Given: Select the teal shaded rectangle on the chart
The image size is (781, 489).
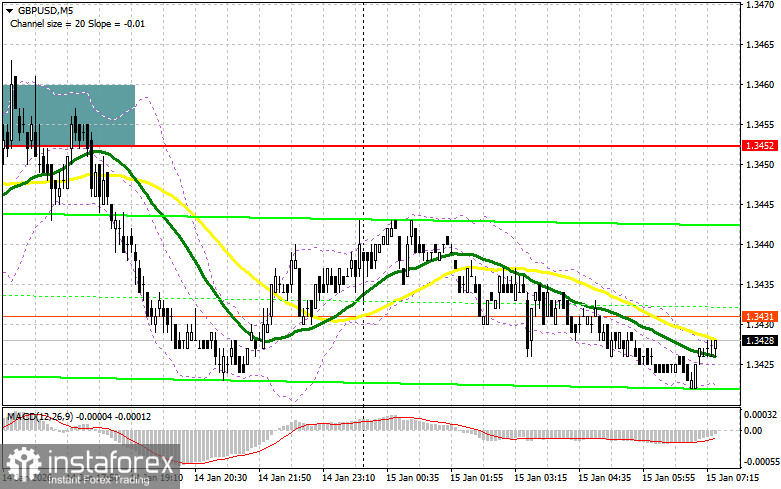Looking at the screenshot, I should click(69, 115).
